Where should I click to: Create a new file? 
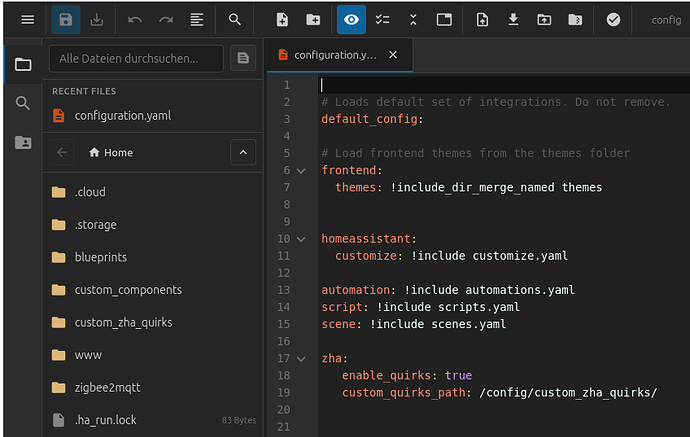pos(282,20)
